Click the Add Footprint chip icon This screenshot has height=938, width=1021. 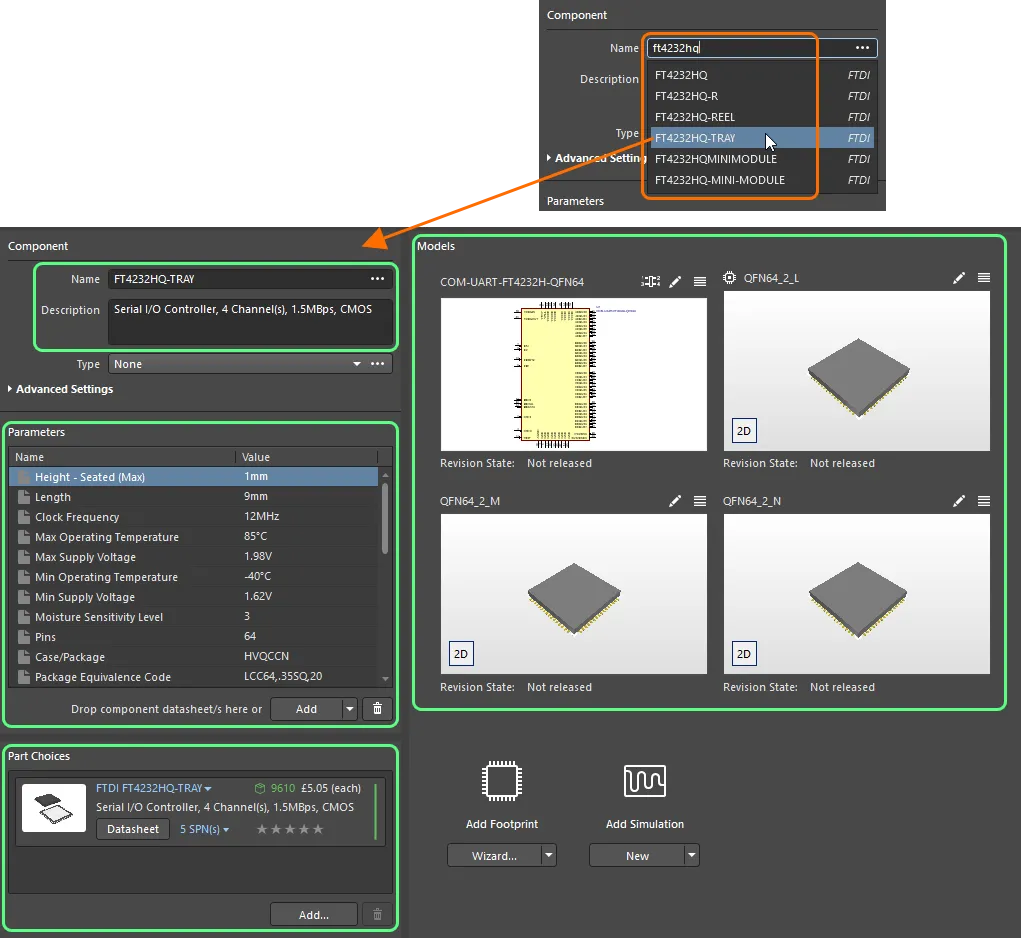[x=501, y=781]
